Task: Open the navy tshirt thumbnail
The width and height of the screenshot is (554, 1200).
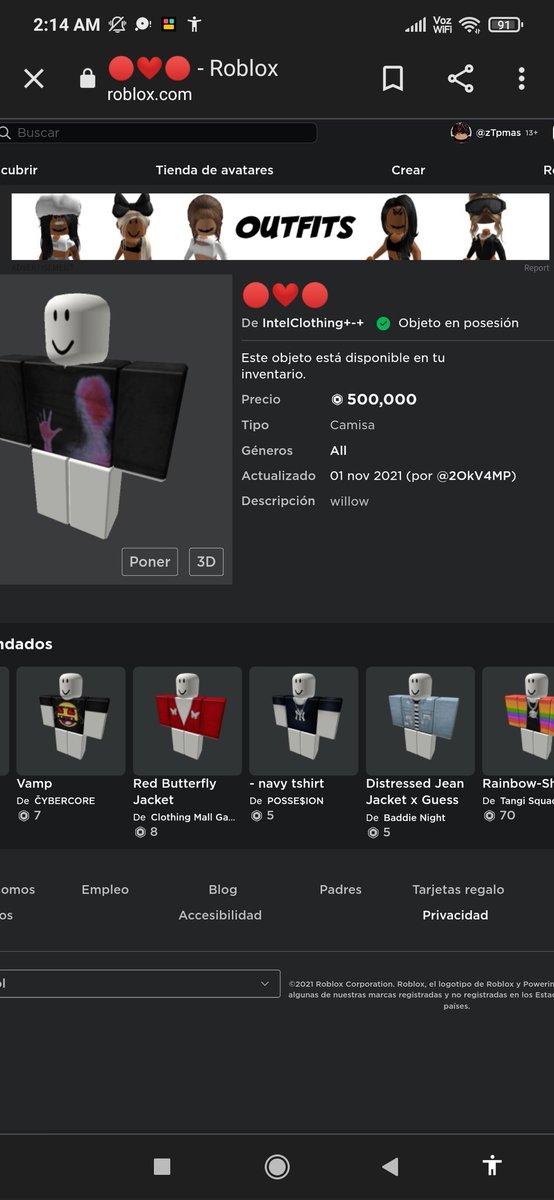Action: pyautogui.click(x=304, y=721)
